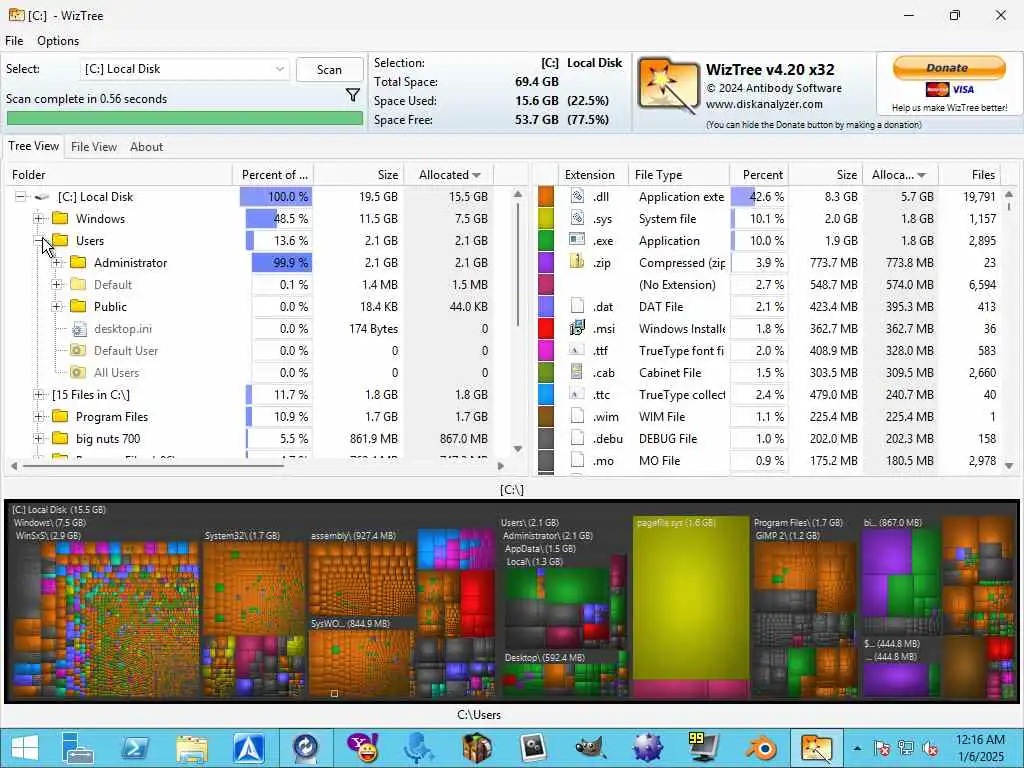Sort folder list by Size column
This screenshot has width=1024, height=768.
tap(359, 174)
